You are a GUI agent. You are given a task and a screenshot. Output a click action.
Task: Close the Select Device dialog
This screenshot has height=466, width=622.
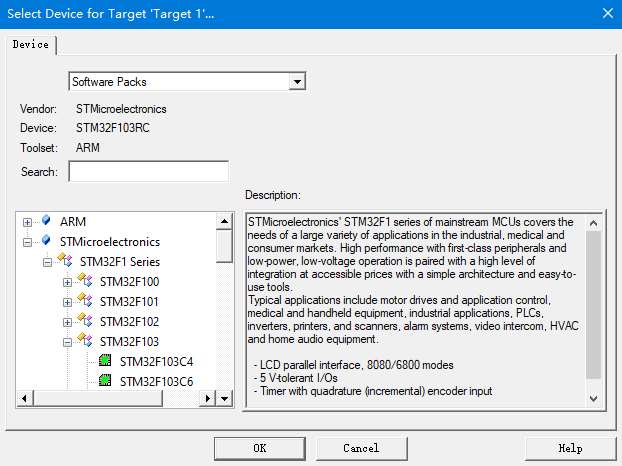point(608,13)
